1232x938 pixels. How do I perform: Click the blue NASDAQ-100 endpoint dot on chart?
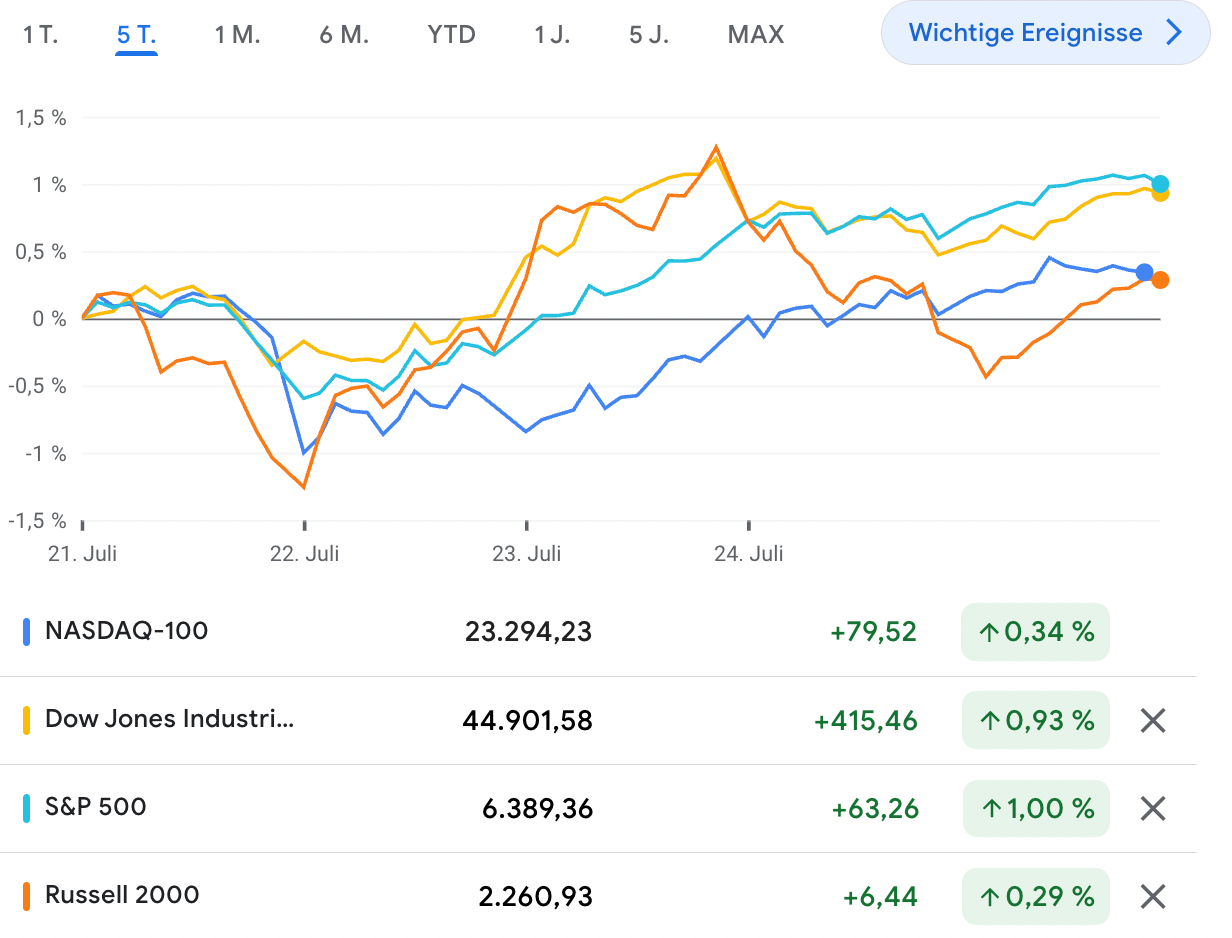click(x=1145, y=272)
